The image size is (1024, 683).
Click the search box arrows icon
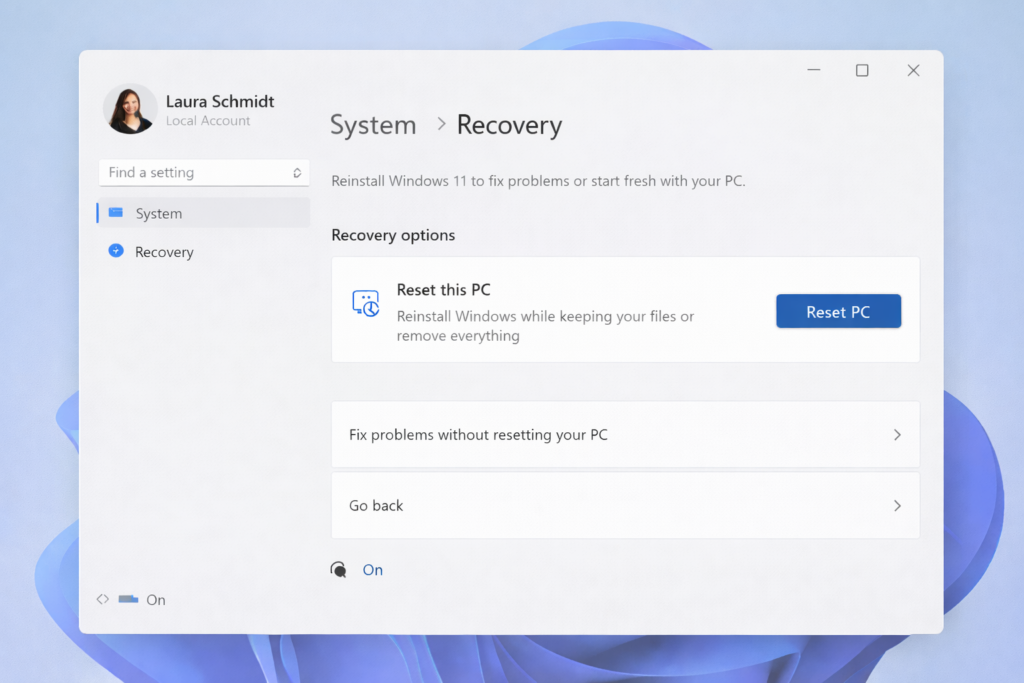[297, 173]
